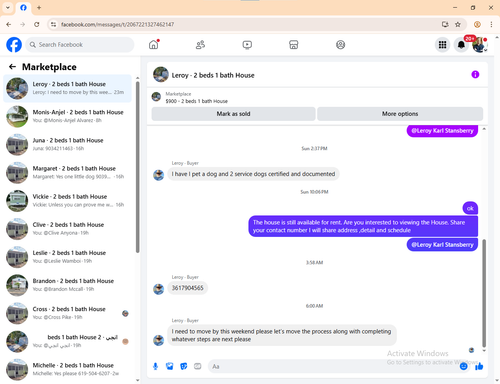The width and height of the screenshot is (500, 384).
Task: Open the Cross conversation
Action: [67, 313]
